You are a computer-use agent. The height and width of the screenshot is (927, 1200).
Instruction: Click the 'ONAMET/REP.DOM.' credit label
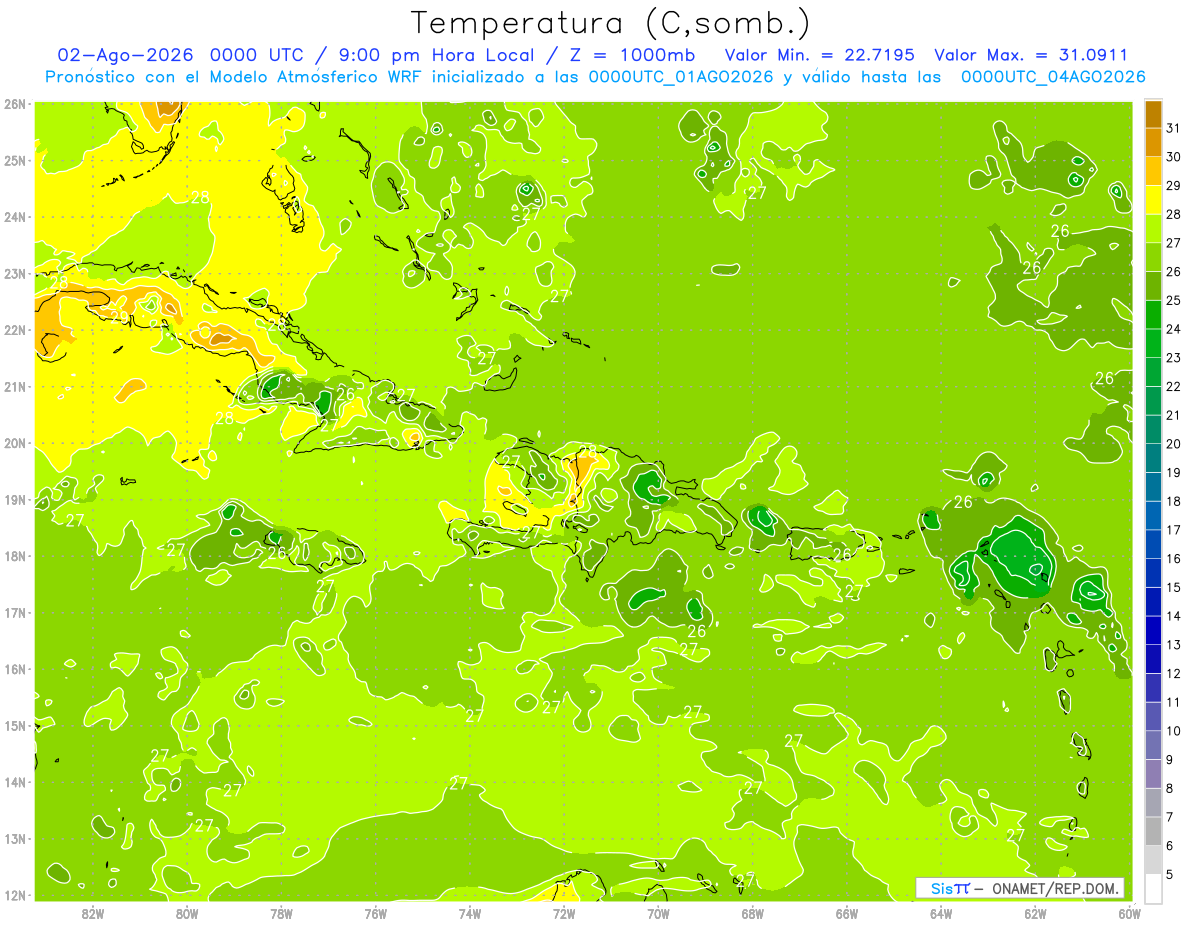[1057, 888]
